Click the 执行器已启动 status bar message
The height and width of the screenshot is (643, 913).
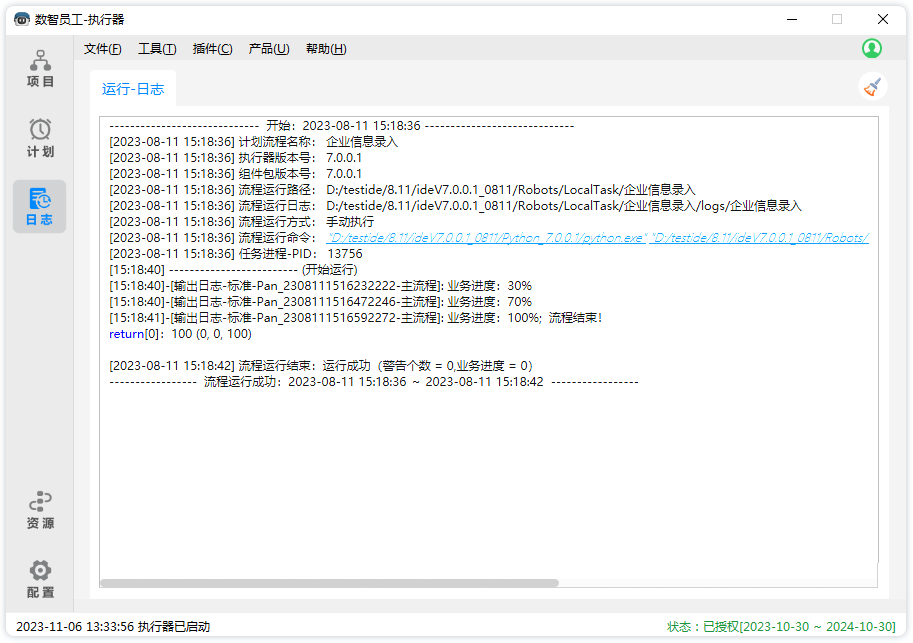click(174, 626)
